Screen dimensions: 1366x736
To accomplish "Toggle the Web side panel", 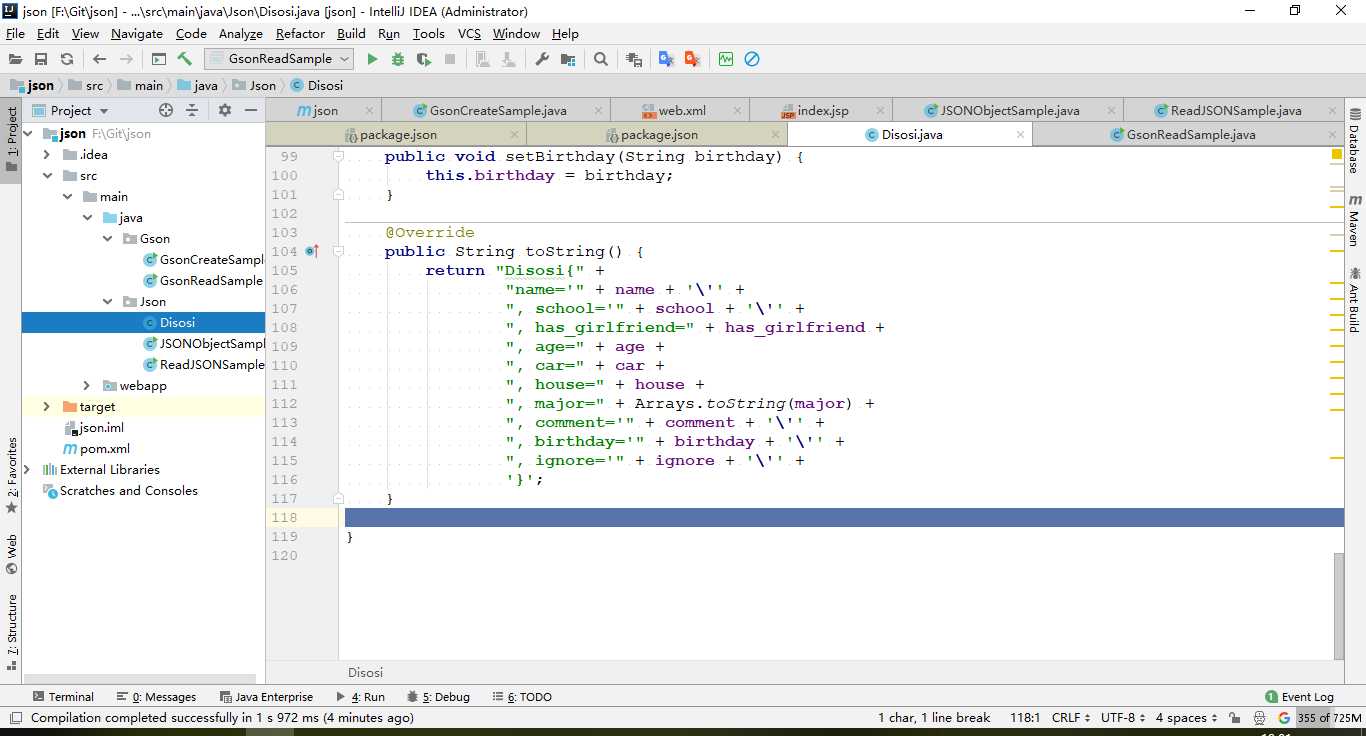I will point(11,555).
